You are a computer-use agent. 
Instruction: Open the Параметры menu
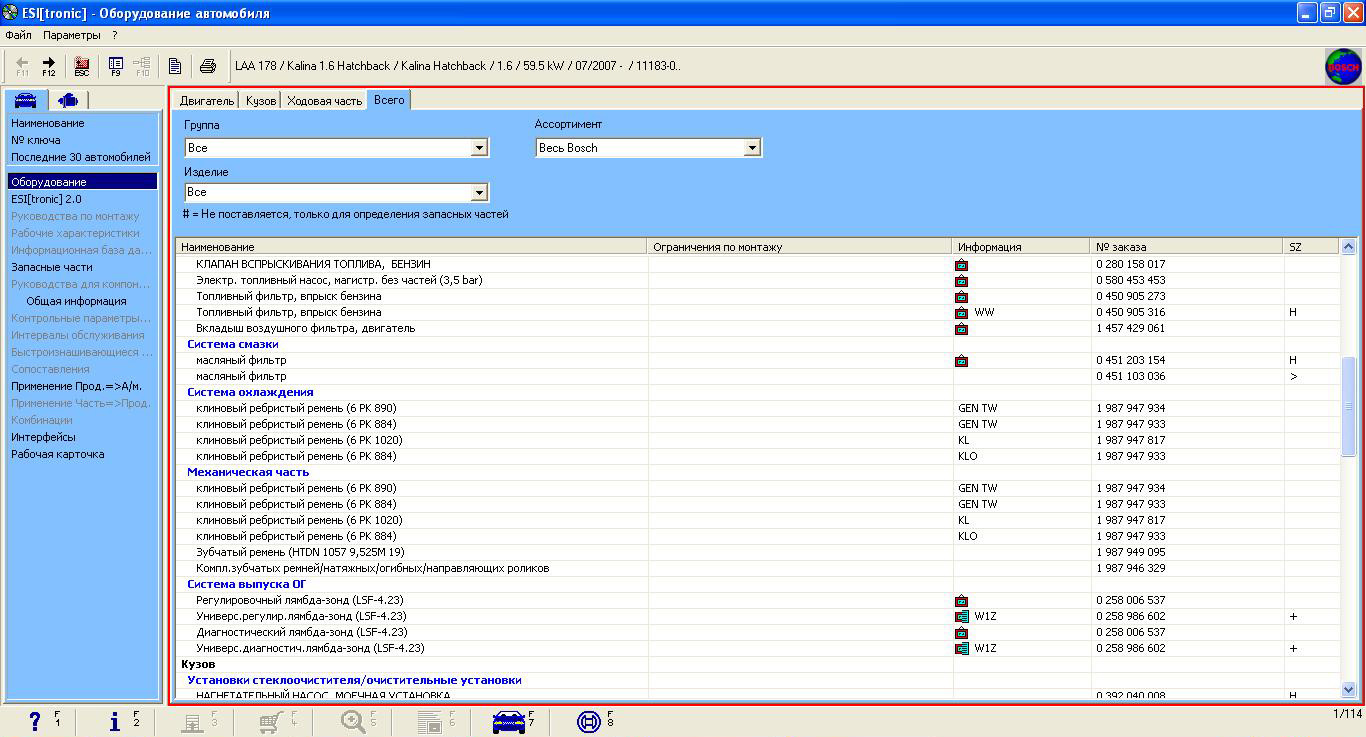click(72, 35)
